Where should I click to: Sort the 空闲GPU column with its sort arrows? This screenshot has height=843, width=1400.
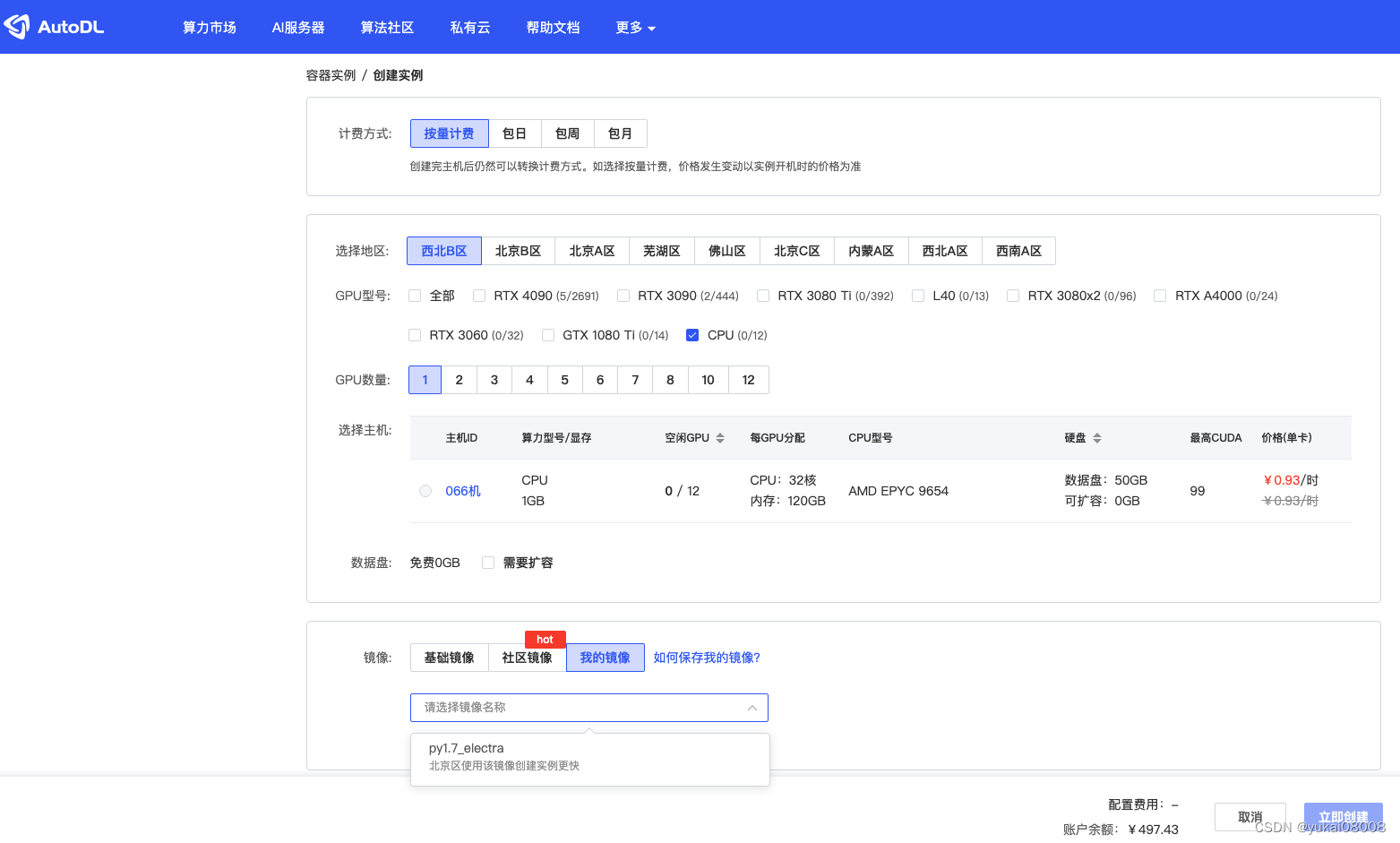(x=720, y=438)
